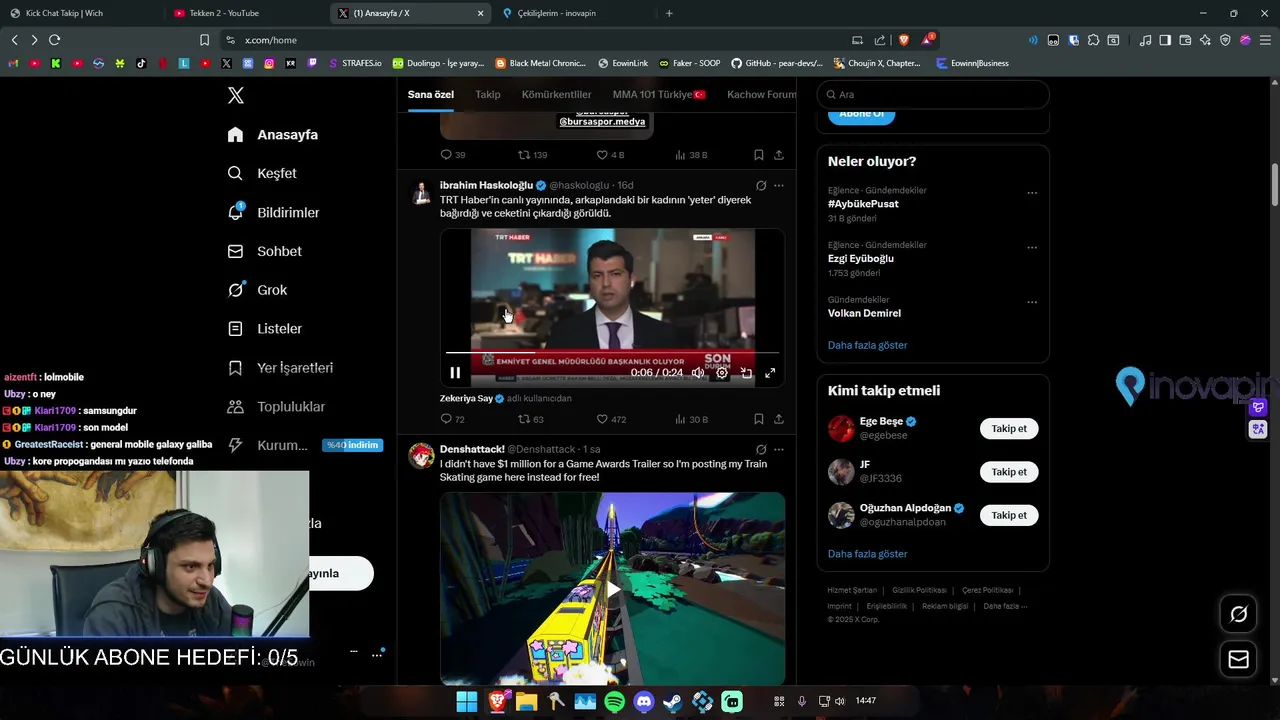
Task: Open Grok in the sidebar
Action: coord(258,290)
